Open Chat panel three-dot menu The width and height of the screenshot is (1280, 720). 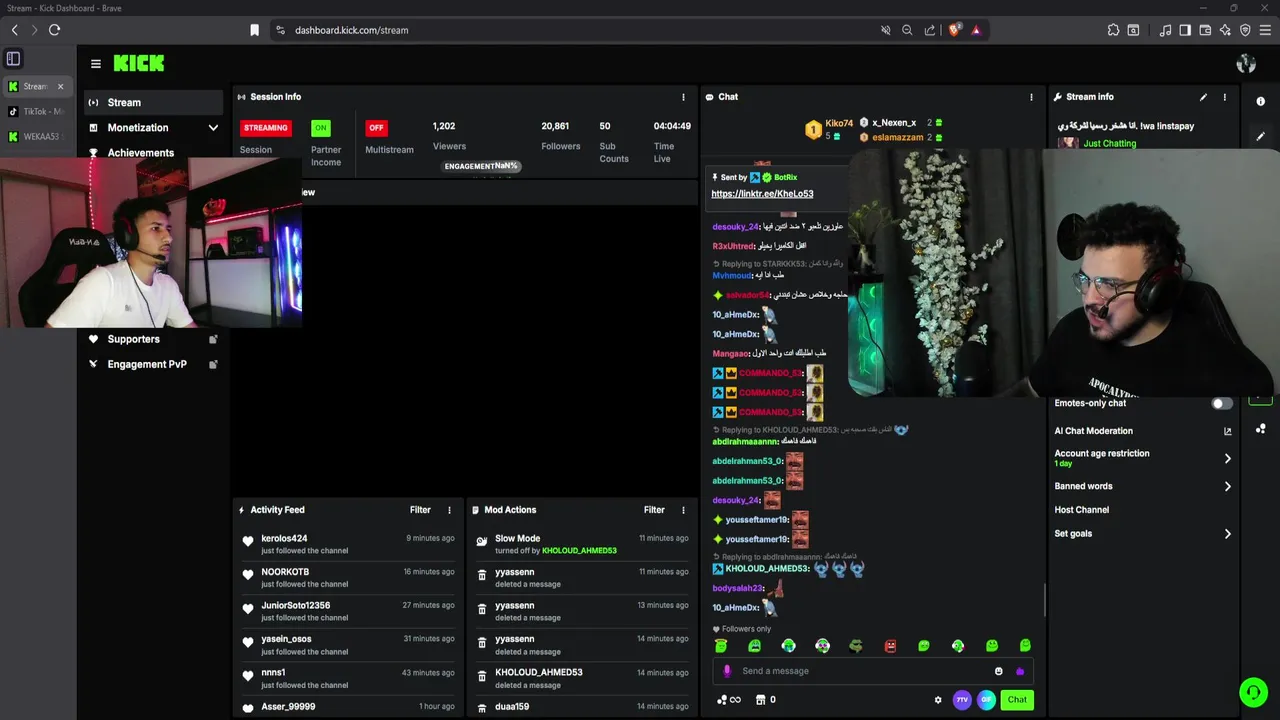pyautogui.click(x=1031, y=97)
